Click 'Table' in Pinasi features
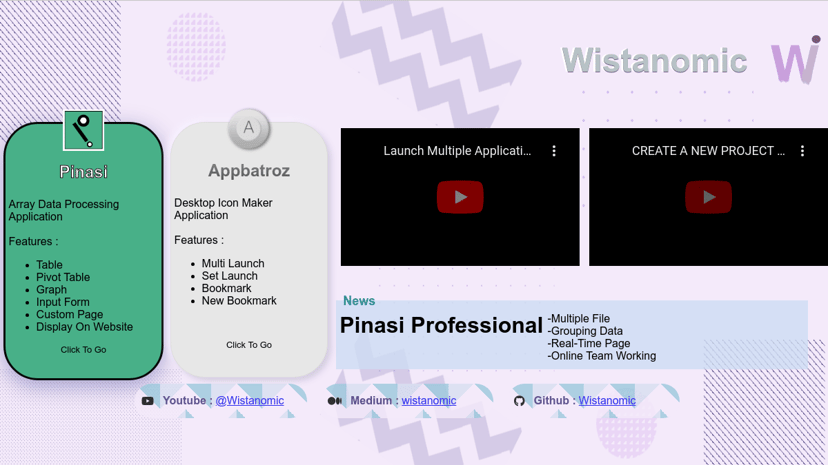 pos(49,265)
